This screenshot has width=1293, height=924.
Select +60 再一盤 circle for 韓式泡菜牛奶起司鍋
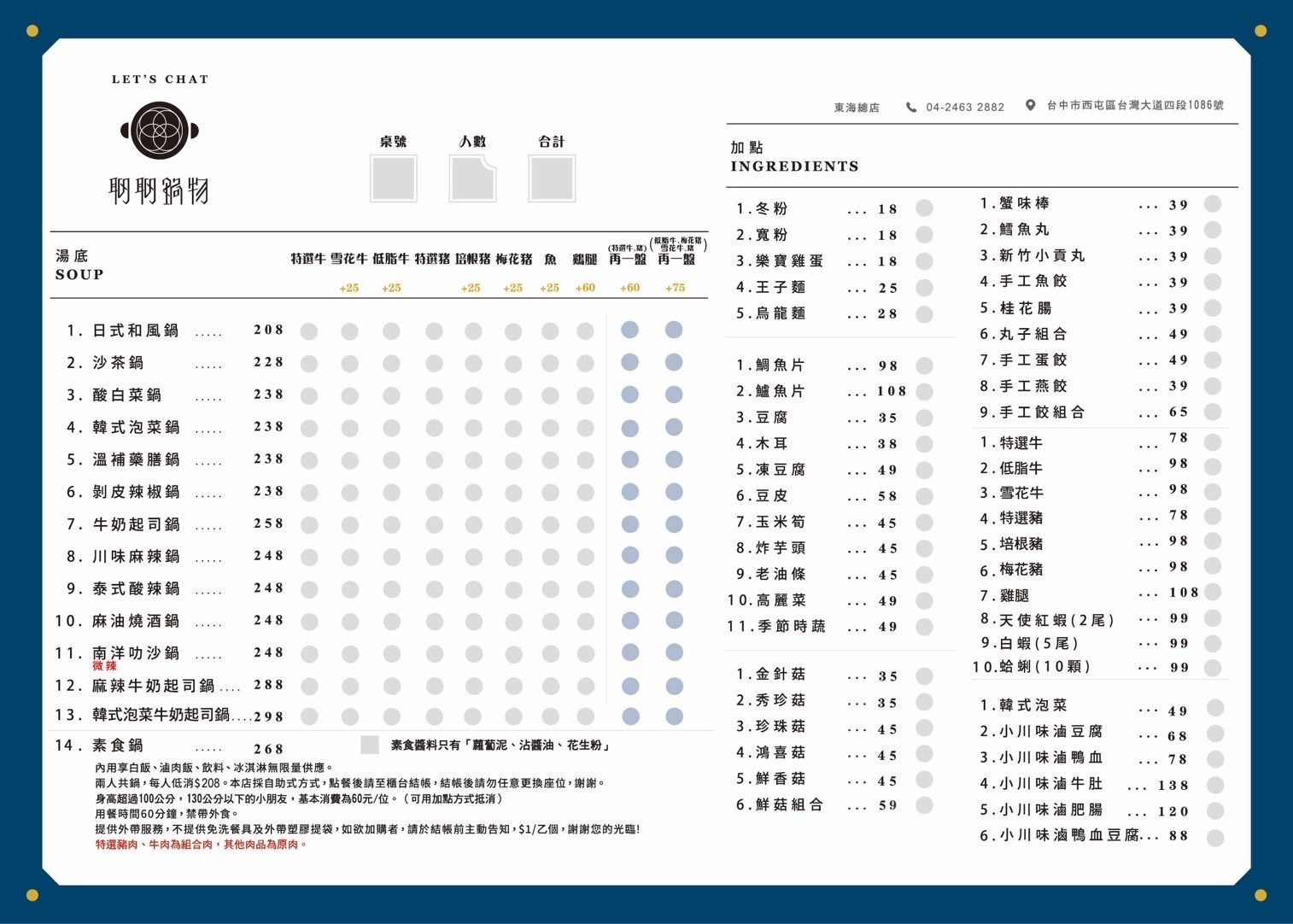pos(630,716)
